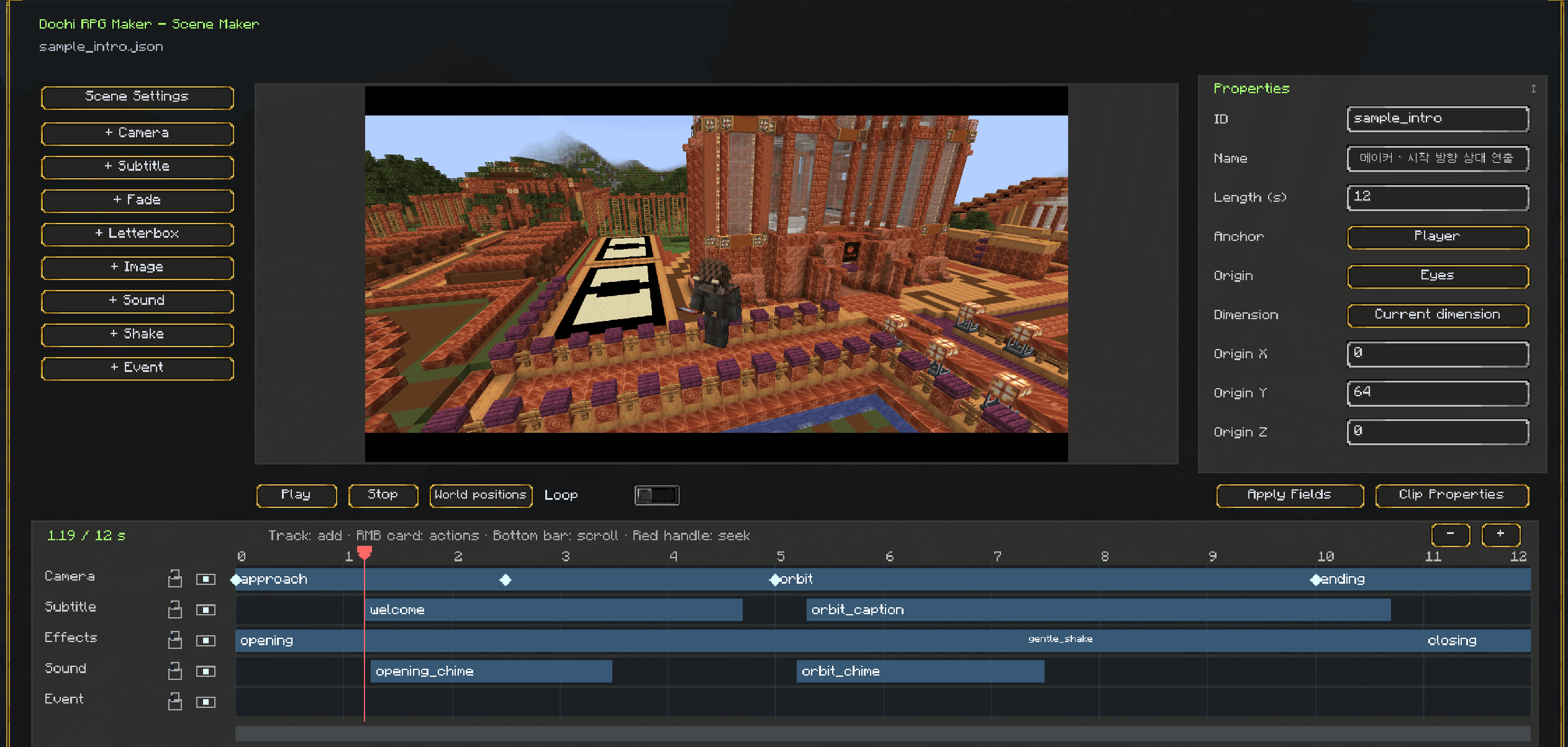Click the orbit camera keyframe diamond
The height and width of the screenshot is (747, 1568).
(x=775, y=579)
